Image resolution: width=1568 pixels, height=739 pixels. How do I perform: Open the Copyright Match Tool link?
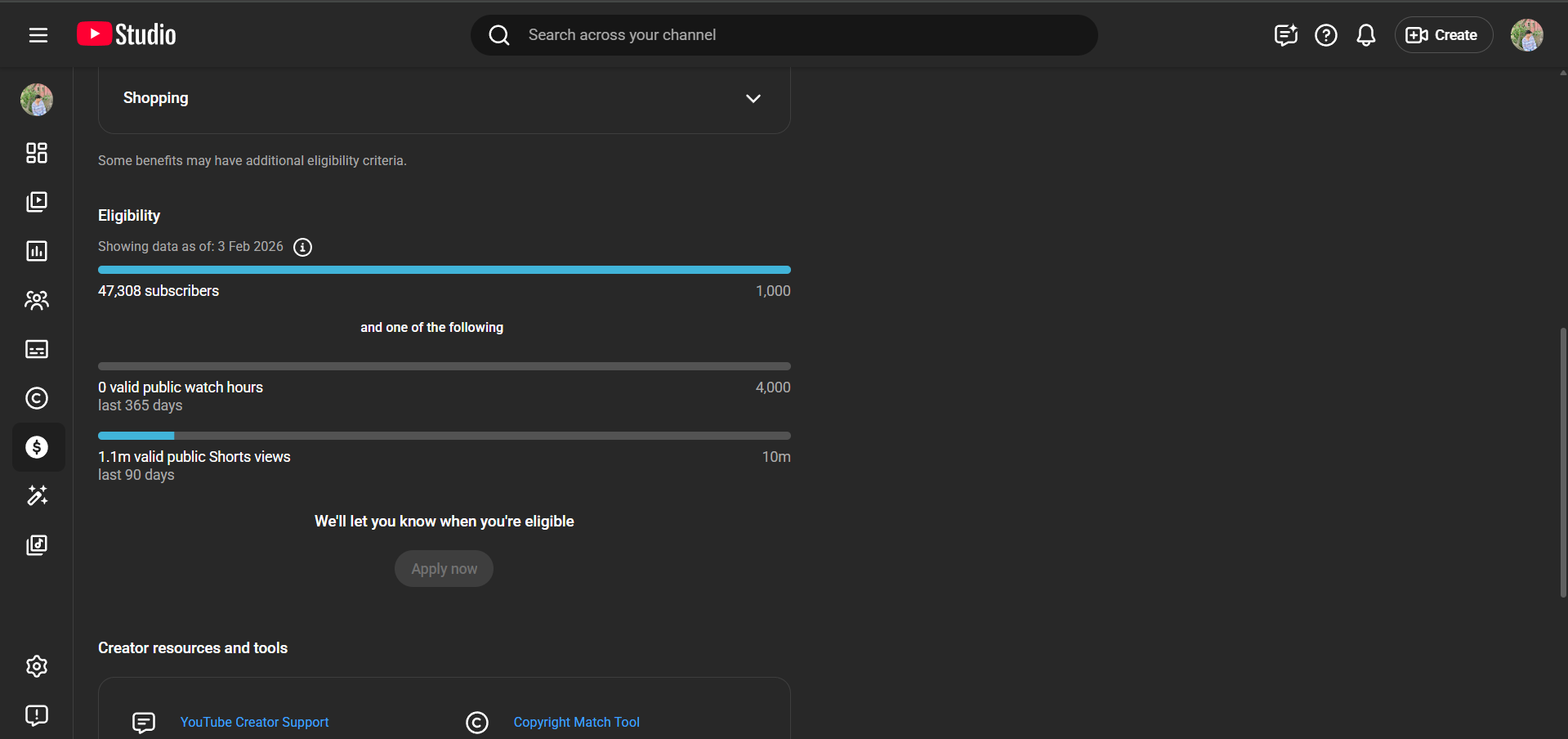click(x=576, y=722)
